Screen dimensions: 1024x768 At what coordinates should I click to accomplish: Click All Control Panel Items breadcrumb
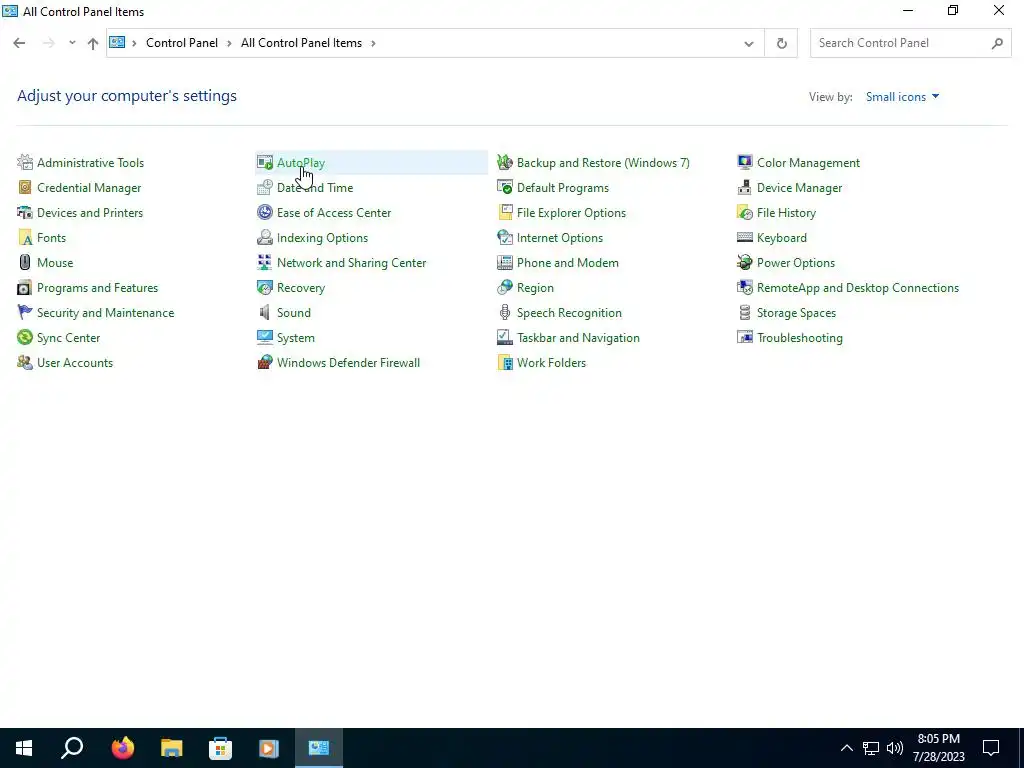301,42
